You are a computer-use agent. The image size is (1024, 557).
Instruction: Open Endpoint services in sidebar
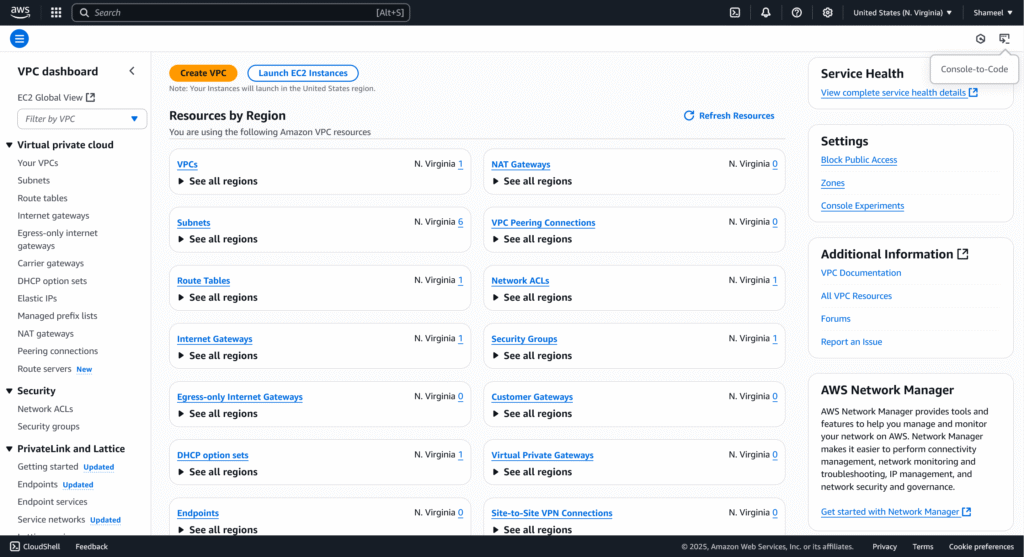(52, 501)
